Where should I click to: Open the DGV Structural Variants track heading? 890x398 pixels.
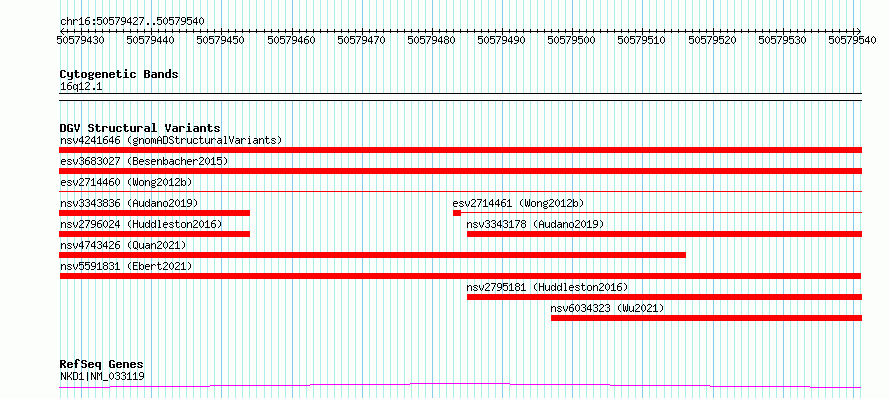pyautogui.click(x=140, y=128)
